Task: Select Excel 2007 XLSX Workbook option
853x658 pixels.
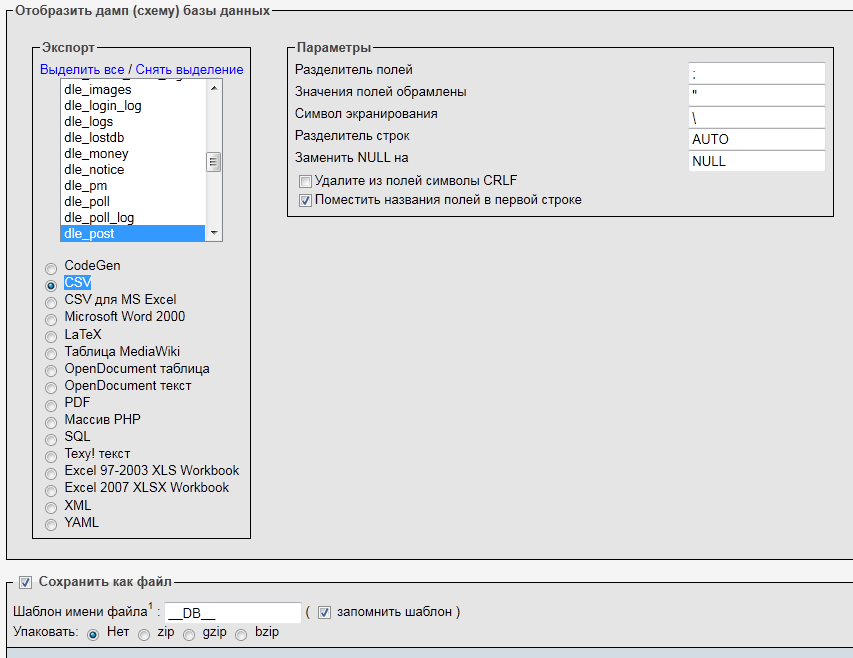Action: tap(51, 490)
